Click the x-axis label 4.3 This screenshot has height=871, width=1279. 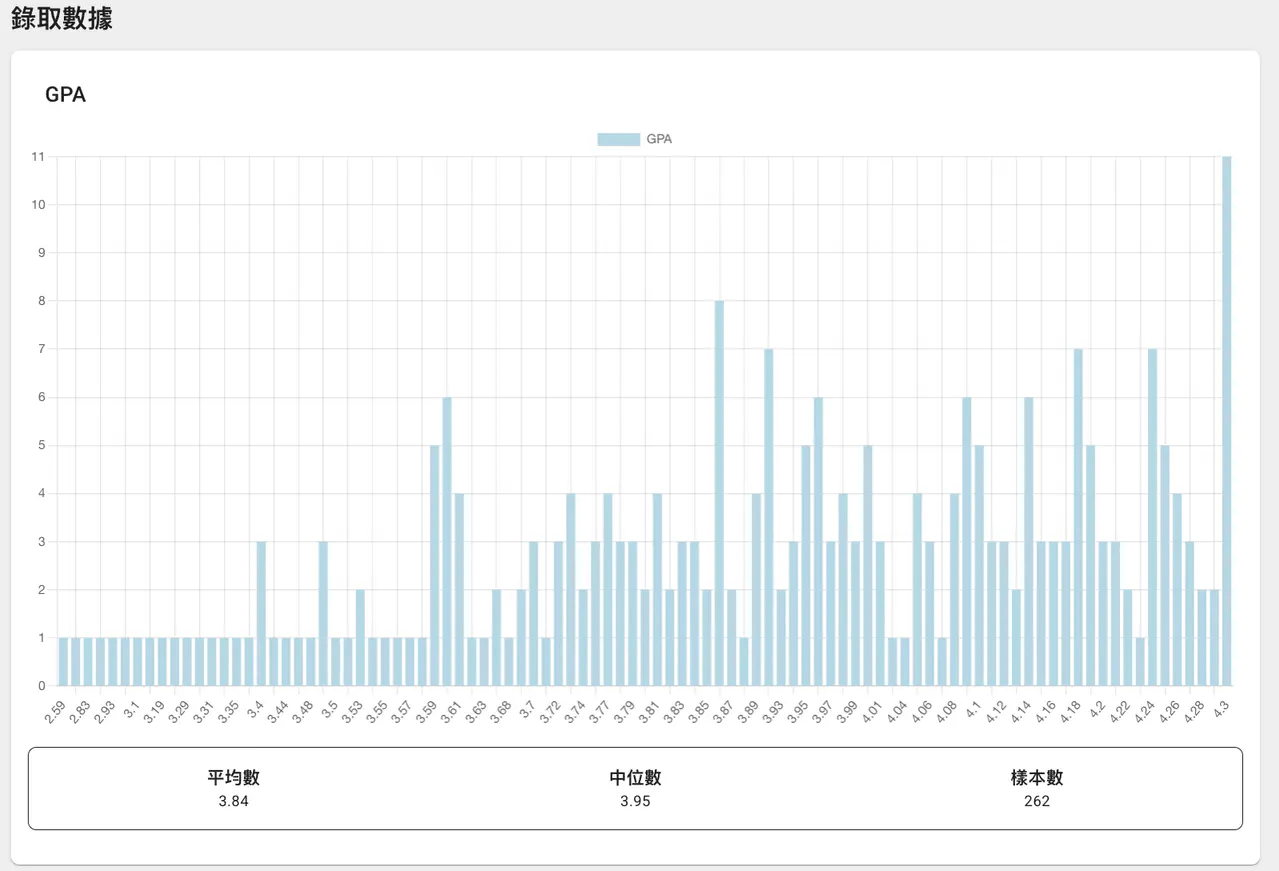[1221, 707]
